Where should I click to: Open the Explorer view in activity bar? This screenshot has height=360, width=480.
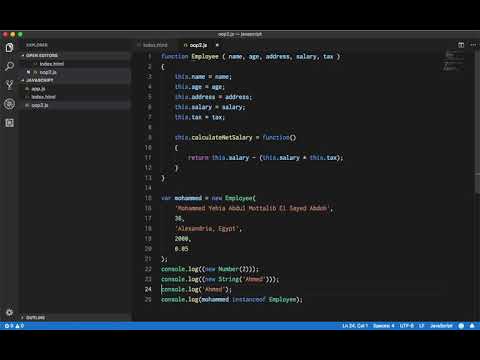[x=9, y=48]
